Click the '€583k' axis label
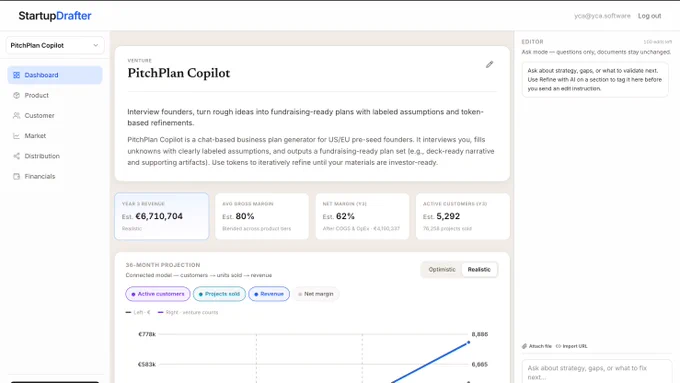680x383 pixels. (147, 364)
